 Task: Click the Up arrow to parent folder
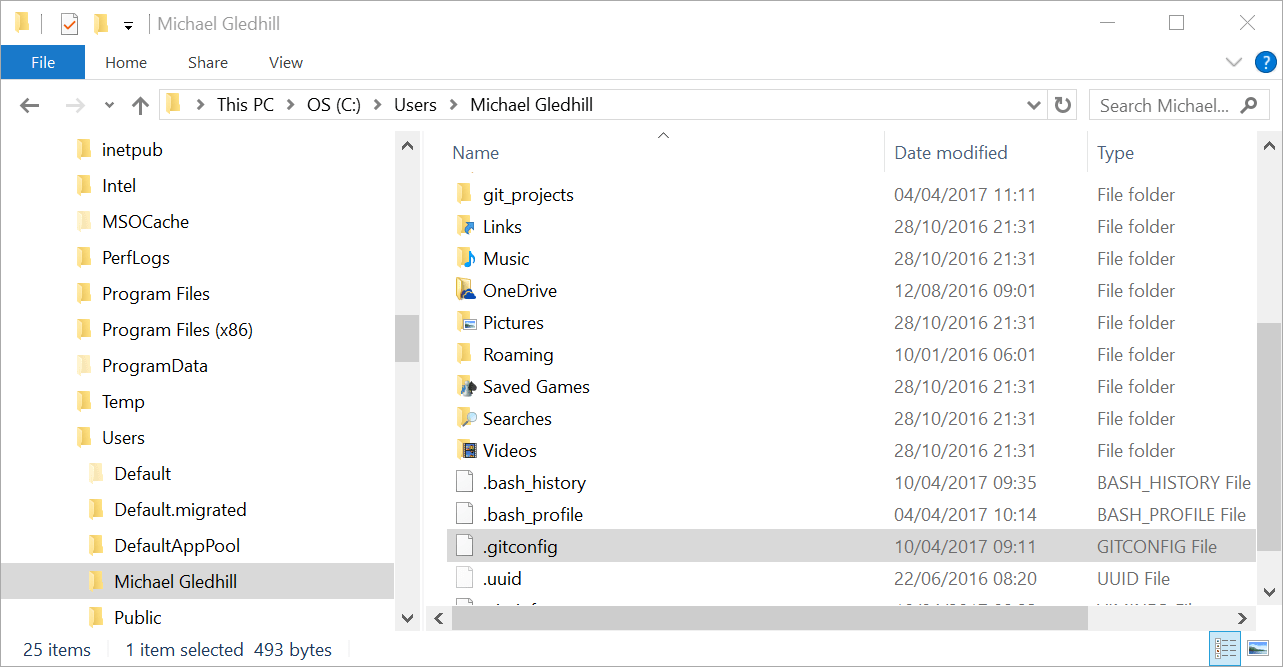coord(140,104)
